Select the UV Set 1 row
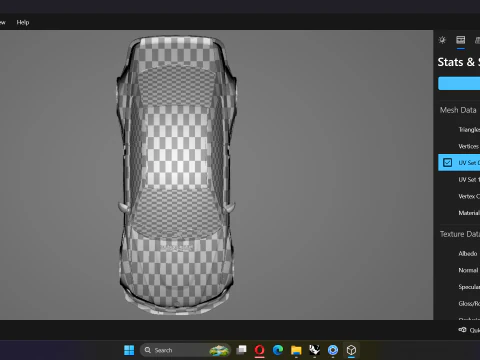 pos(459,180)
